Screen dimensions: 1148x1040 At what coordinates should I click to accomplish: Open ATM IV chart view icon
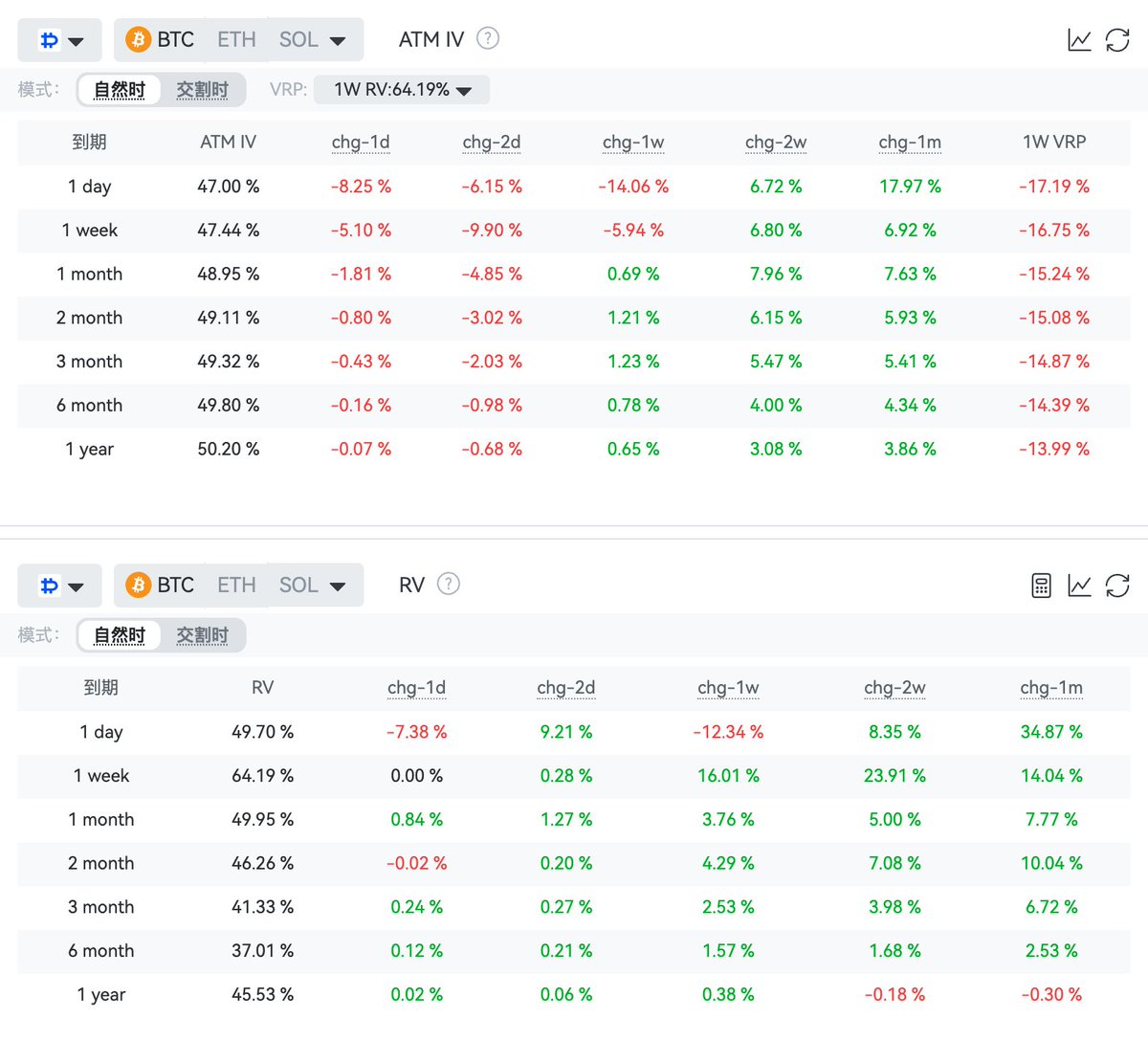coord(1079,40)
